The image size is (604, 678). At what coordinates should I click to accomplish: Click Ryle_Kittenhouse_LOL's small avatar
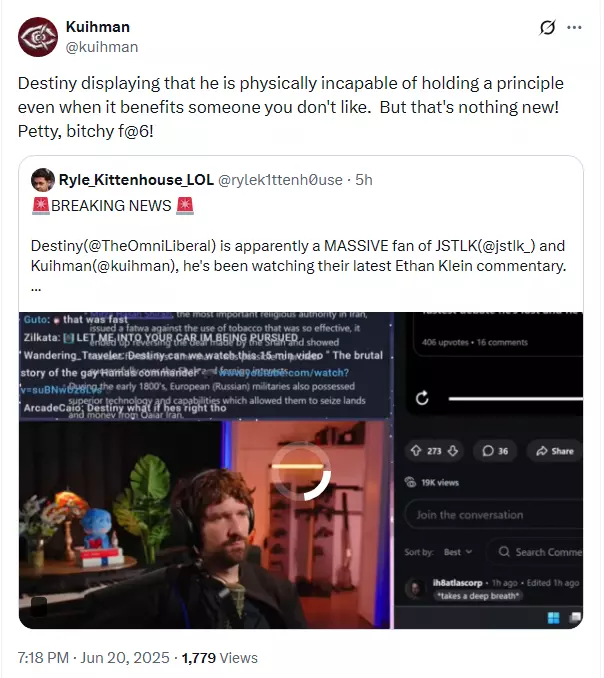click(x=43, y=180)
